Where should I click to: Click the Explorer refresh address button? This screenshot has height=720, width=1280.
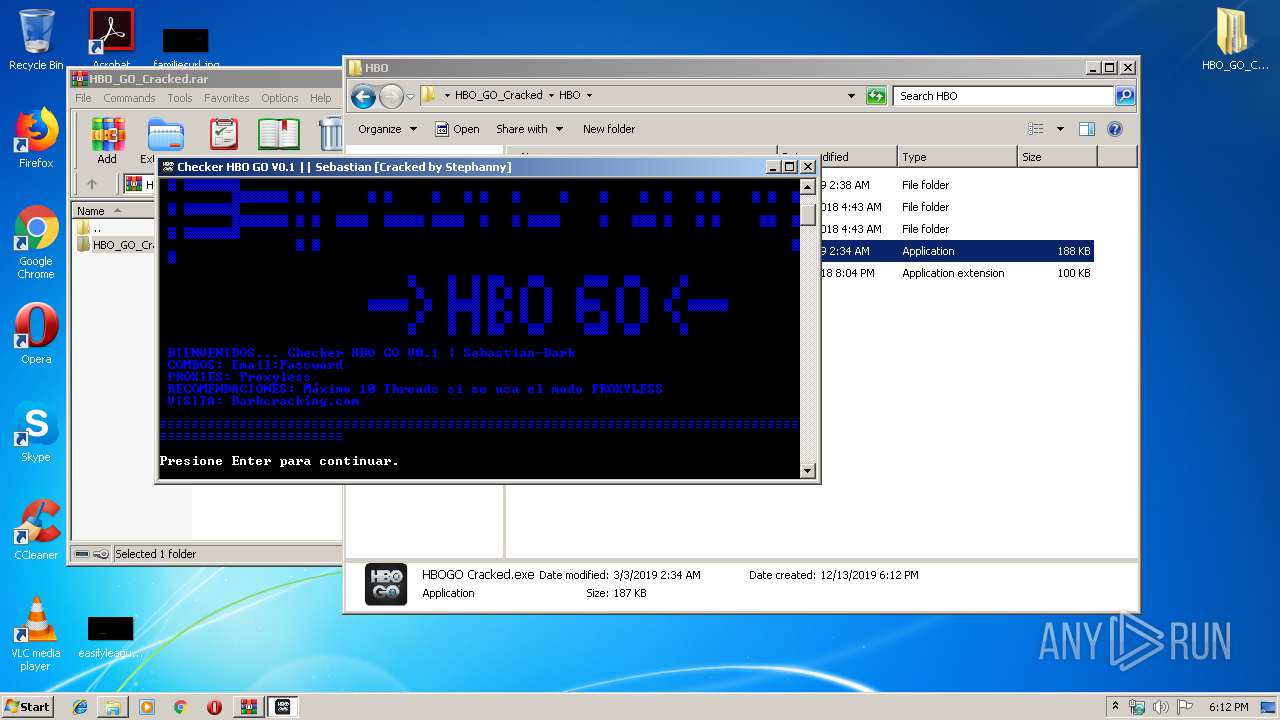(876, 96)
